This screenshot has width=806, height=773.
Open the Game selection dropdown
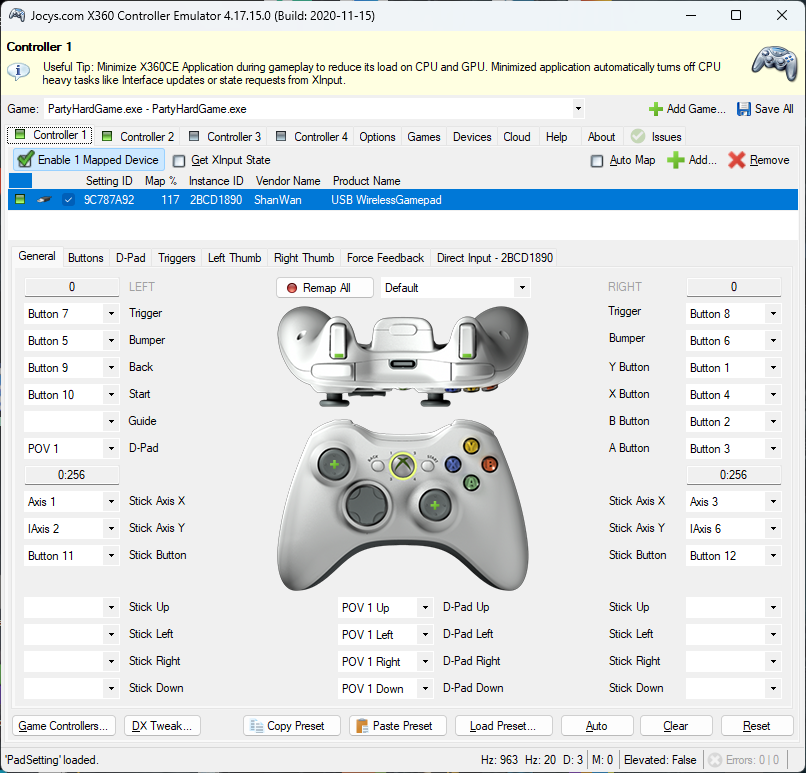[x=578, y=108]
